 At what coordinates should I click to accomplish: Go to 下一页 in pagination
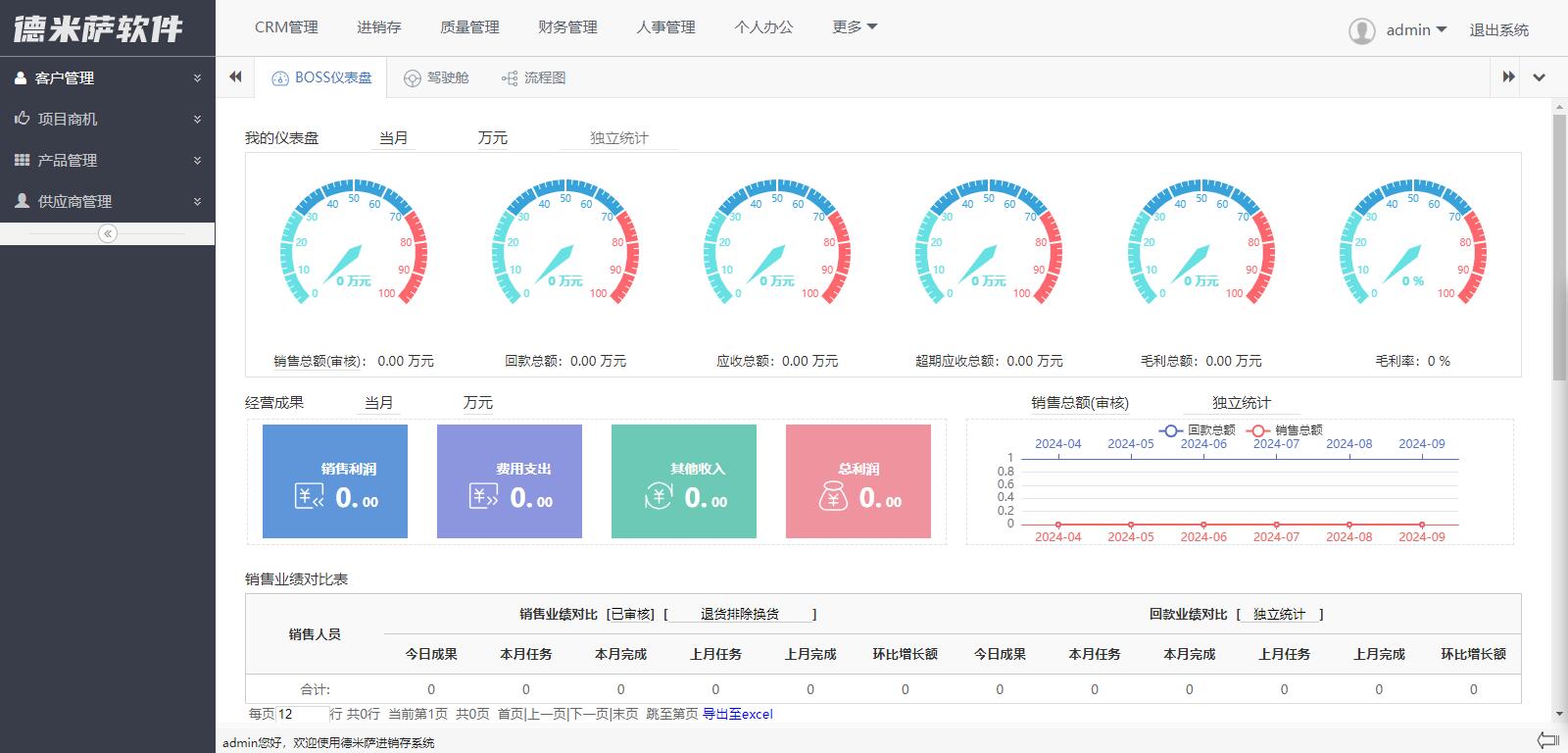590,714
